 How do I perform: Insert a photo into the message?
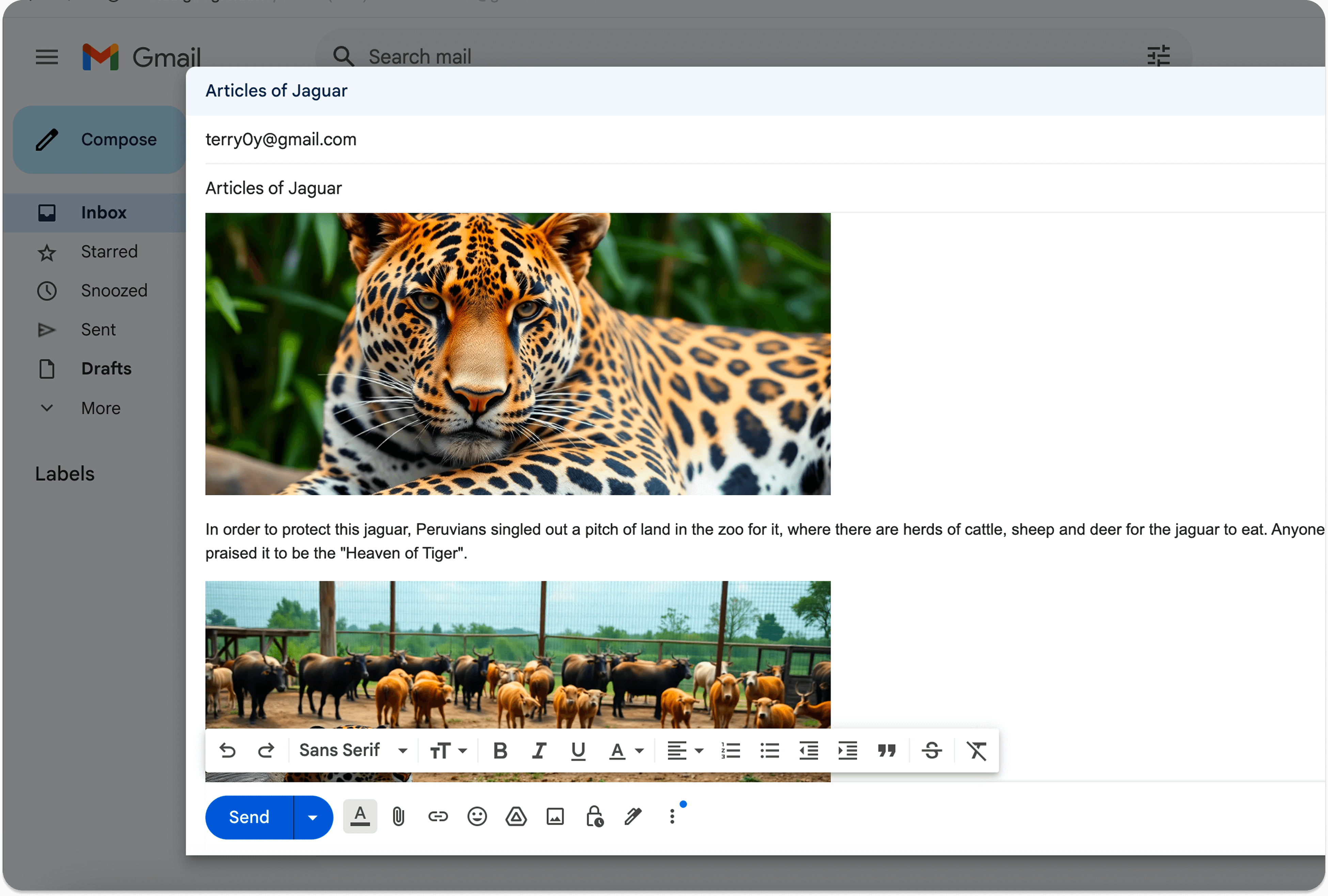(x=555, y=817)
